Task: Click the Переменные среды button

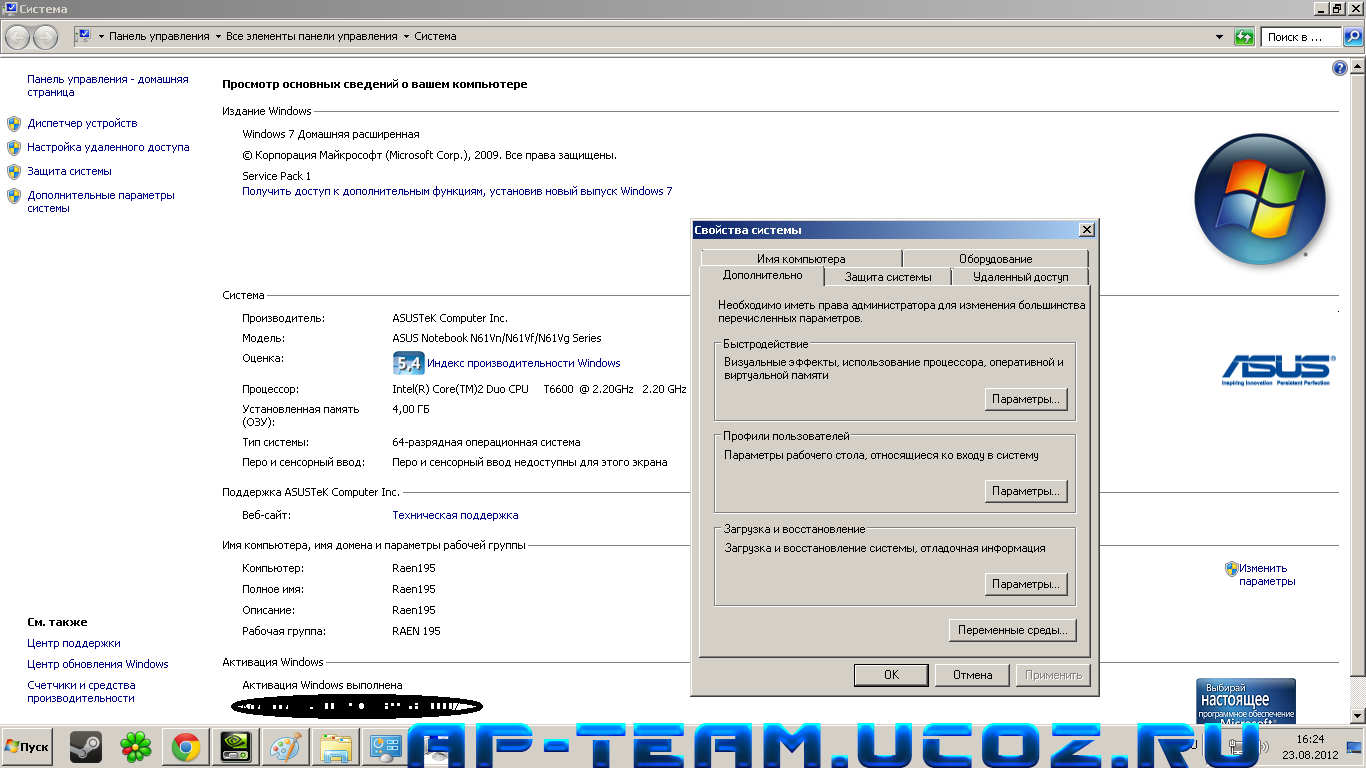Action: click(x=1012, y=630)
